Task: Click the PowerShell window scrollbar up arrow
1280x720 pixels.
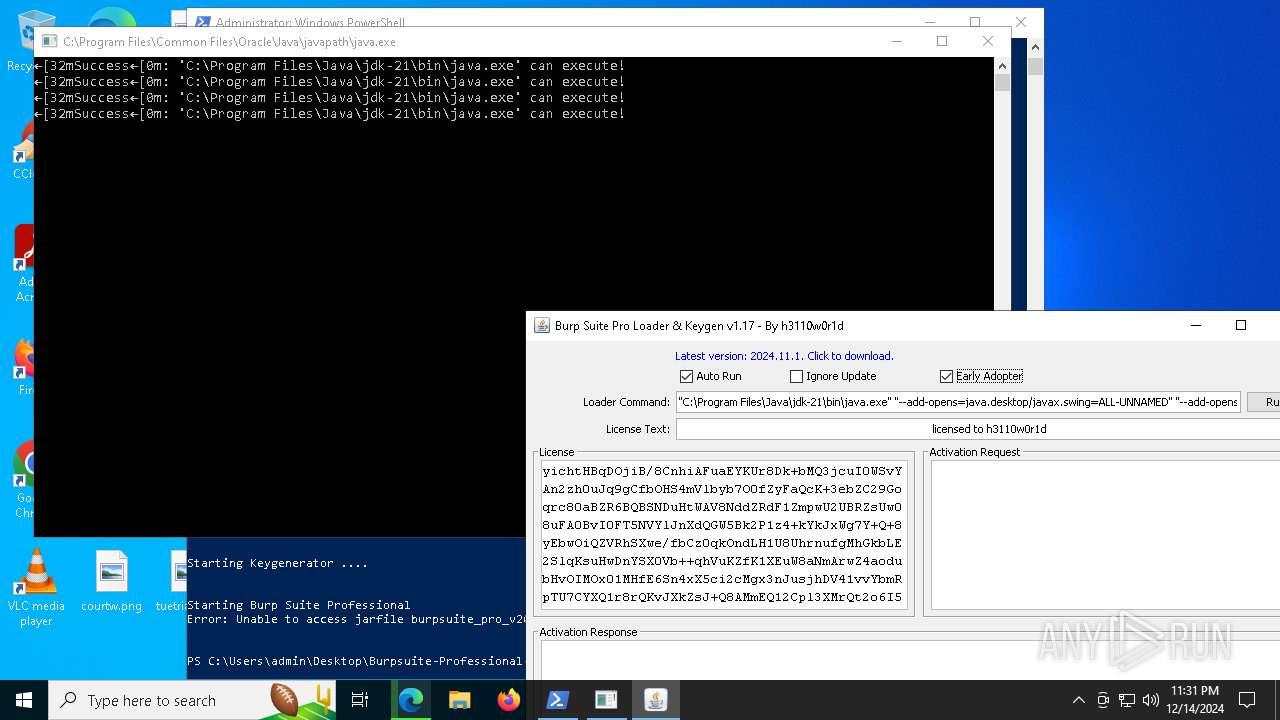Action: (1035, 47)
